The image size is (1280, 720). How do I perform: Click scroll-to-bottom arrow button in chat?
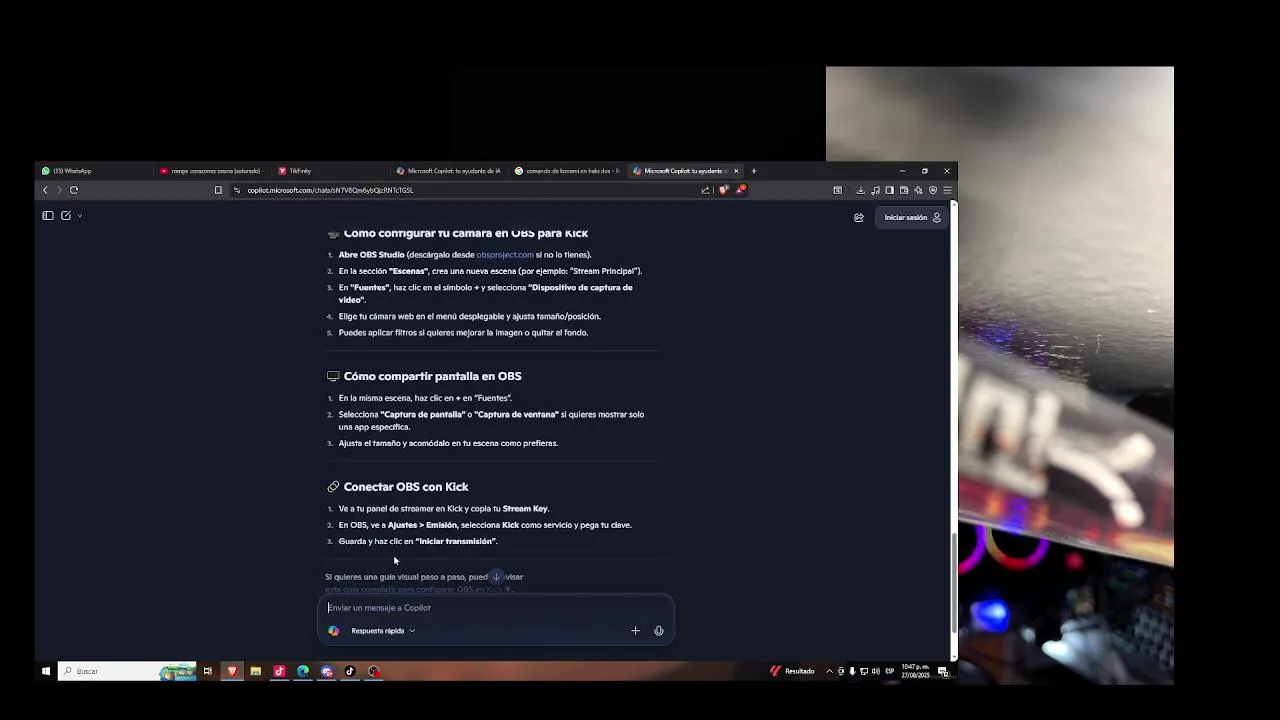point(496,577)
